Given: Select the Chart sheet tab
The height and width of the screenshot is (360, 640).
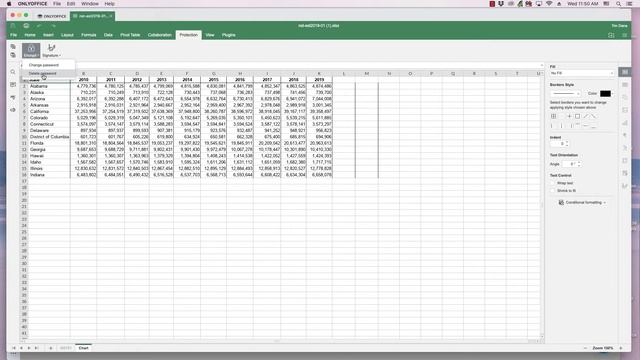Looking at the screenshot, I should click(83, 348).
